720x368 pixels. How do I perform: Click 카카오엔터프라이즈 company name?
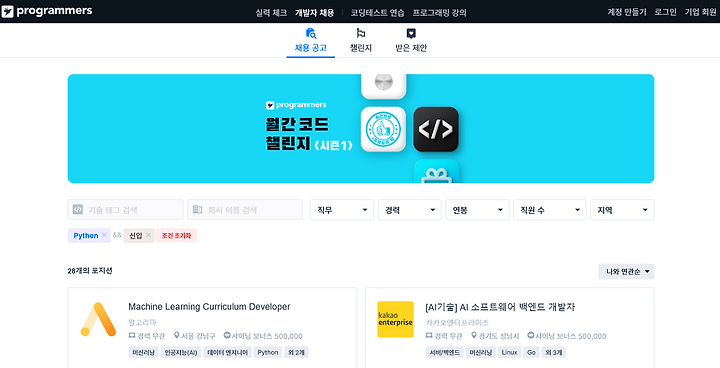coord(457,323)
